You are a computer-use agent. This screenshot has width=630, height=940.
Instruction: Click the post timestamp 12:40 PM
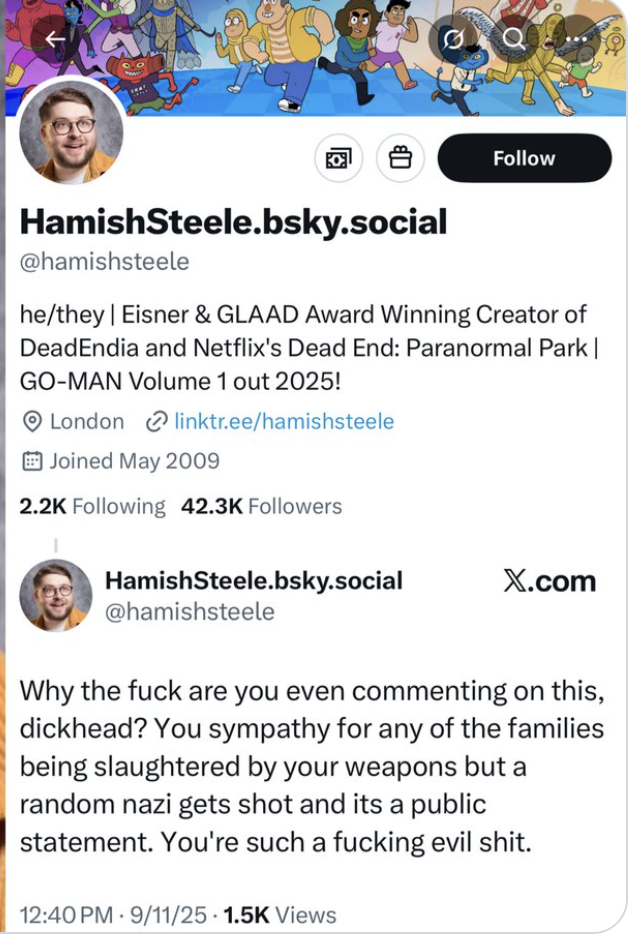[66, 914]
